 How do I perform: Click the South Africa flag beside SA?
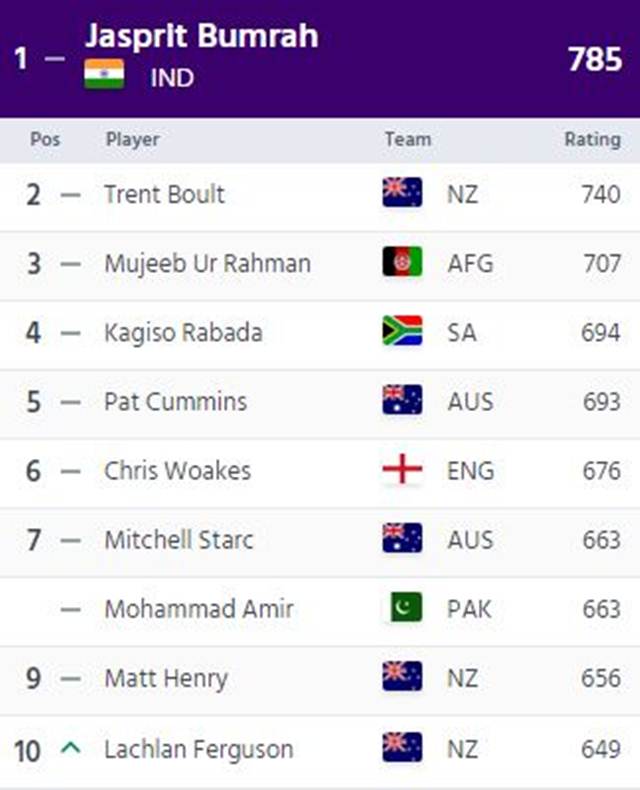402,331
